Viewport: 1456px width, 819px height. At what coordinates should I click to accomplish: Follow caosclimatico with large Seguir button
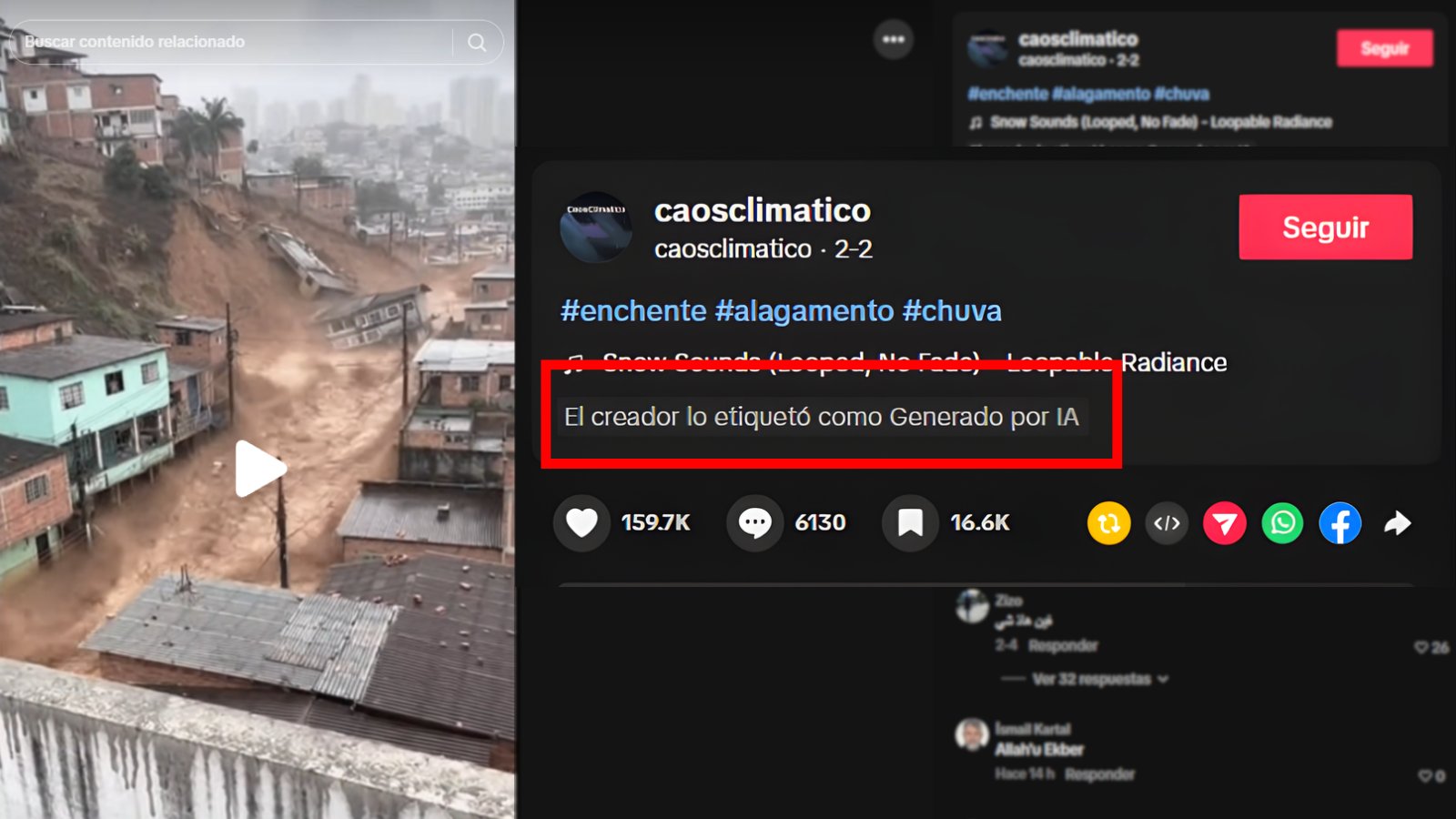pos(1325,227)
